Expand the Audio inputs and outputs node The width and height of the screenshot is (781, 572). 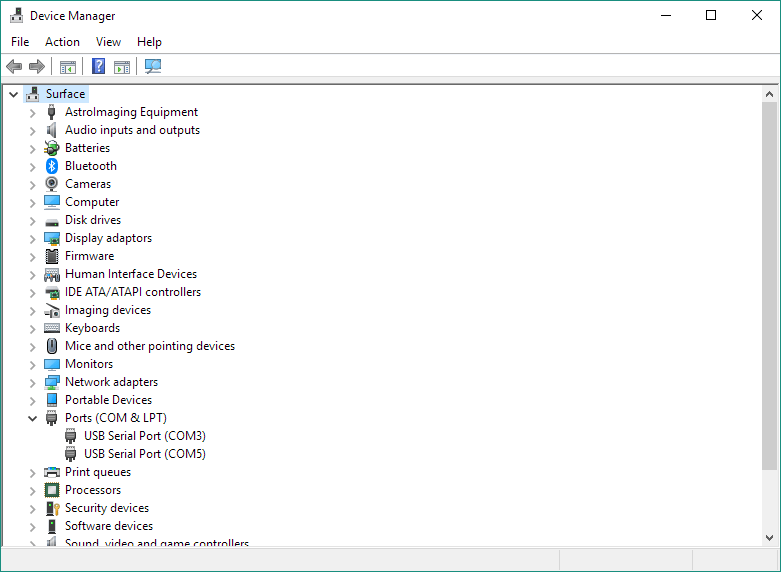pos(32,130)
